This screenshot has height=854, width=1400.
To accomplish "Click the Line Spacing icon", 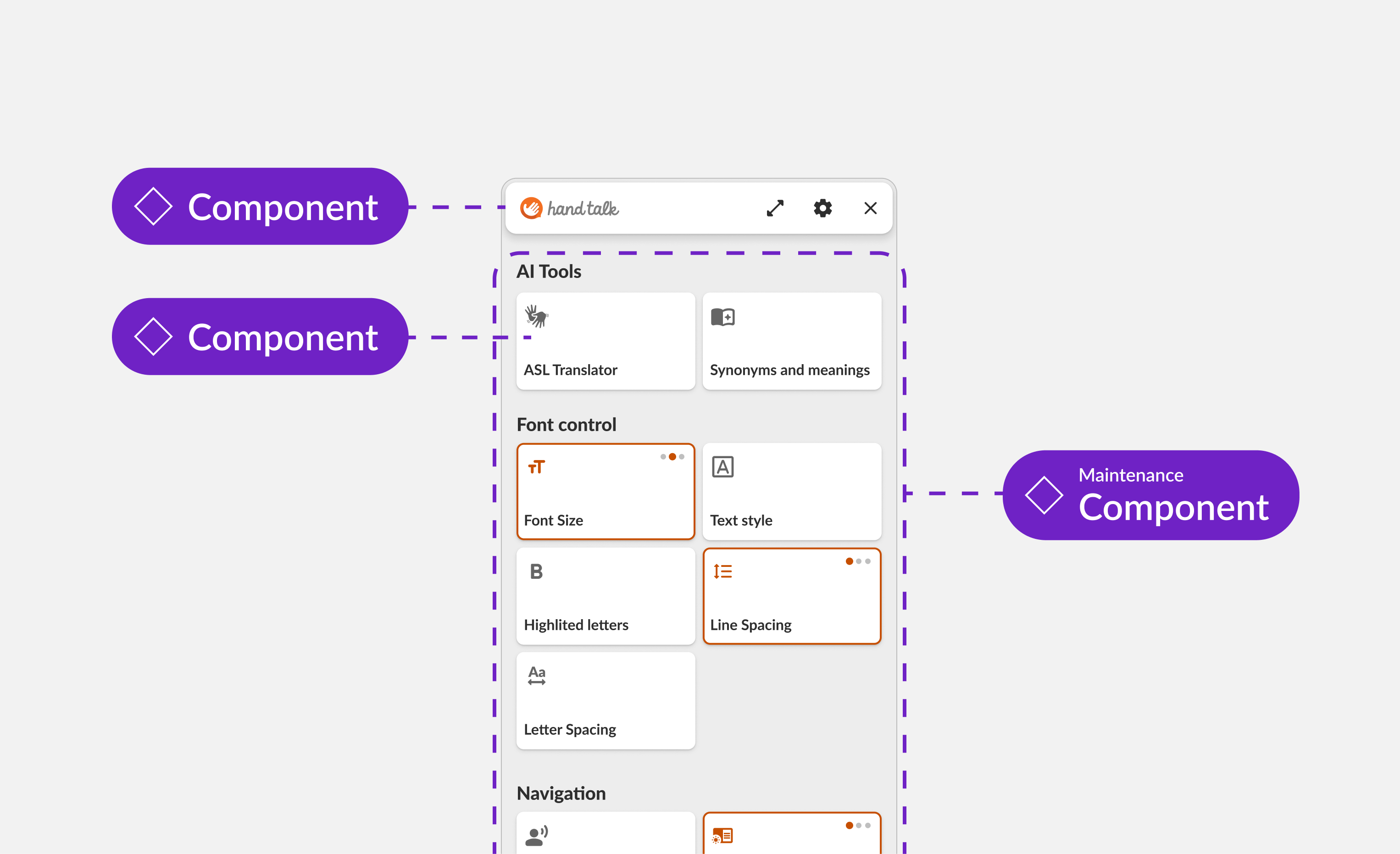I will (722, 571).
